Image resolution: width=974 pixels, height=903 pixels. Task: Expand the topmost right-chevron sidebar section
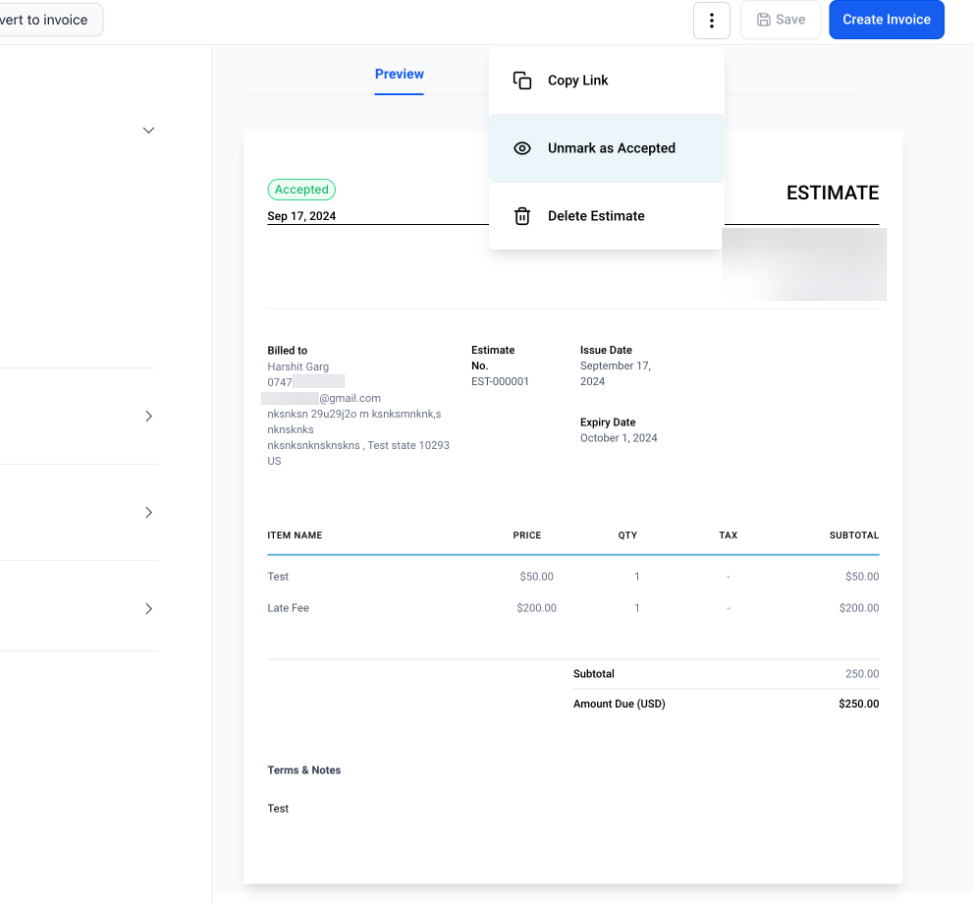148,416
